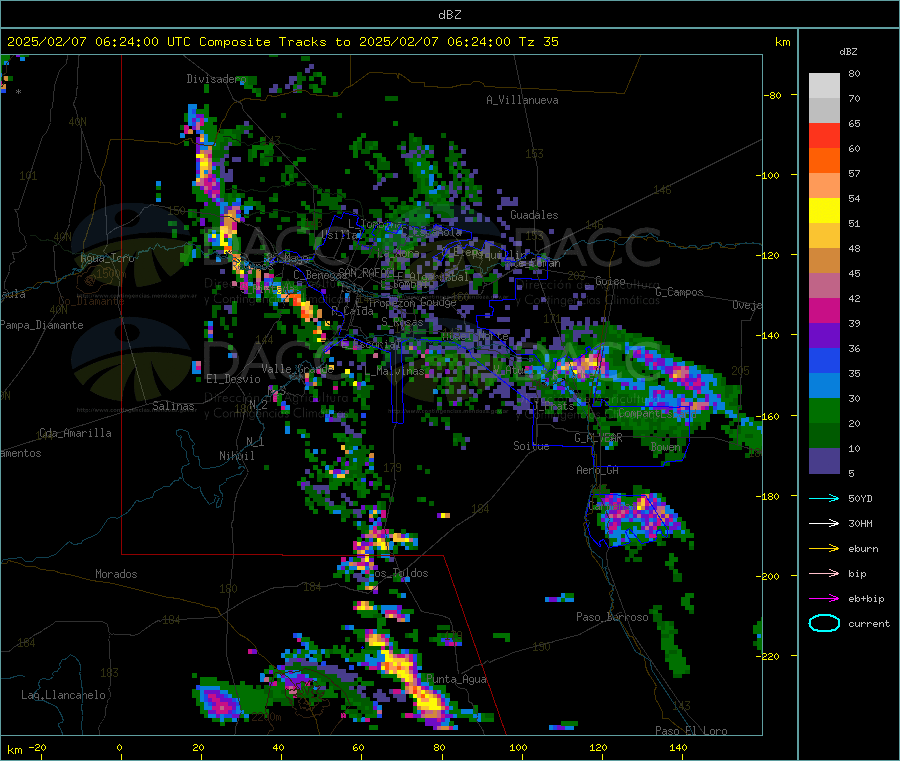This screenshot has width=900, height=761.
Task: Click the '140' tick on bottom axis
Action: [x=678, y=747]
